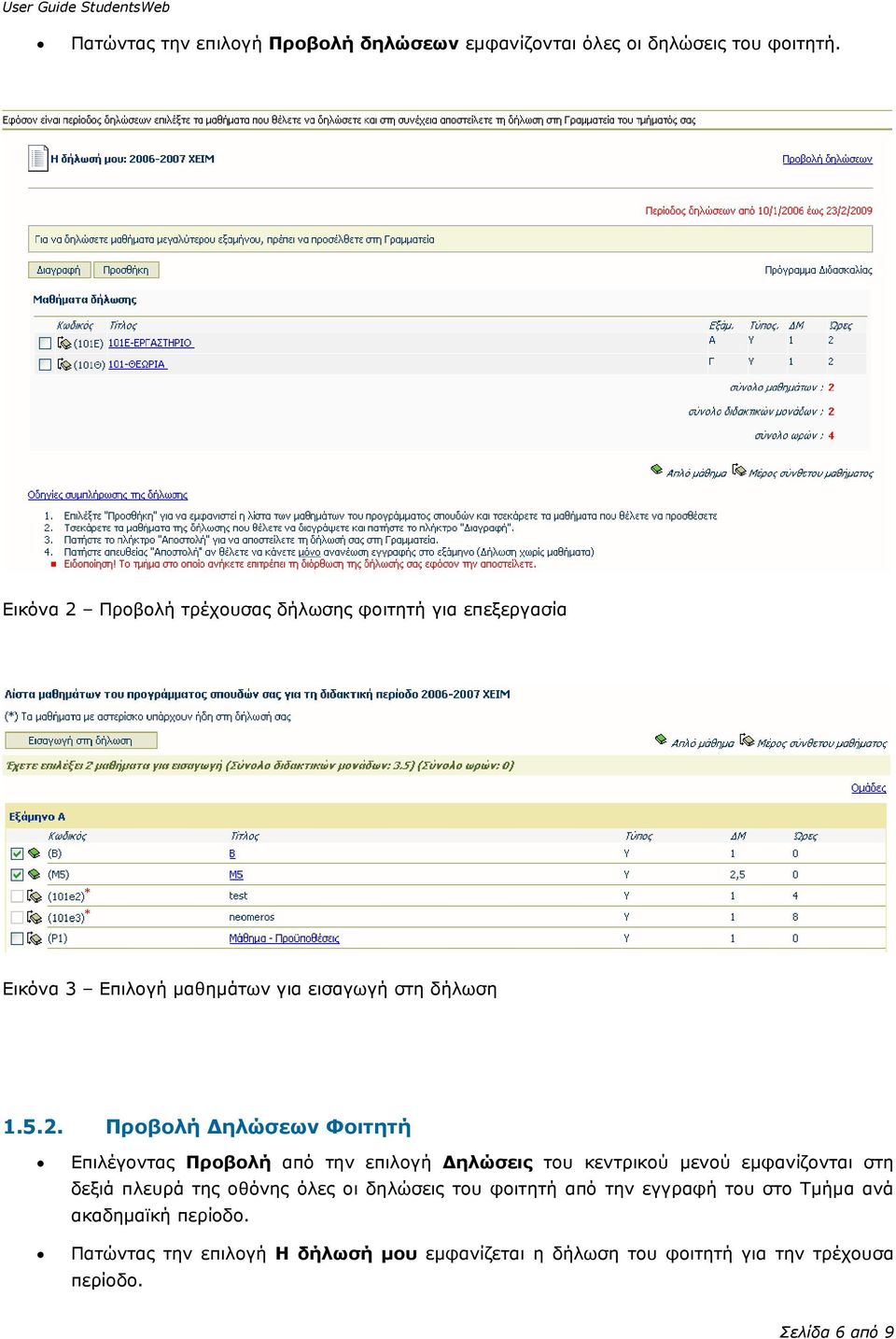
Task: Click the Εξάμ. column header in declaration table
Action: point(721,325)
